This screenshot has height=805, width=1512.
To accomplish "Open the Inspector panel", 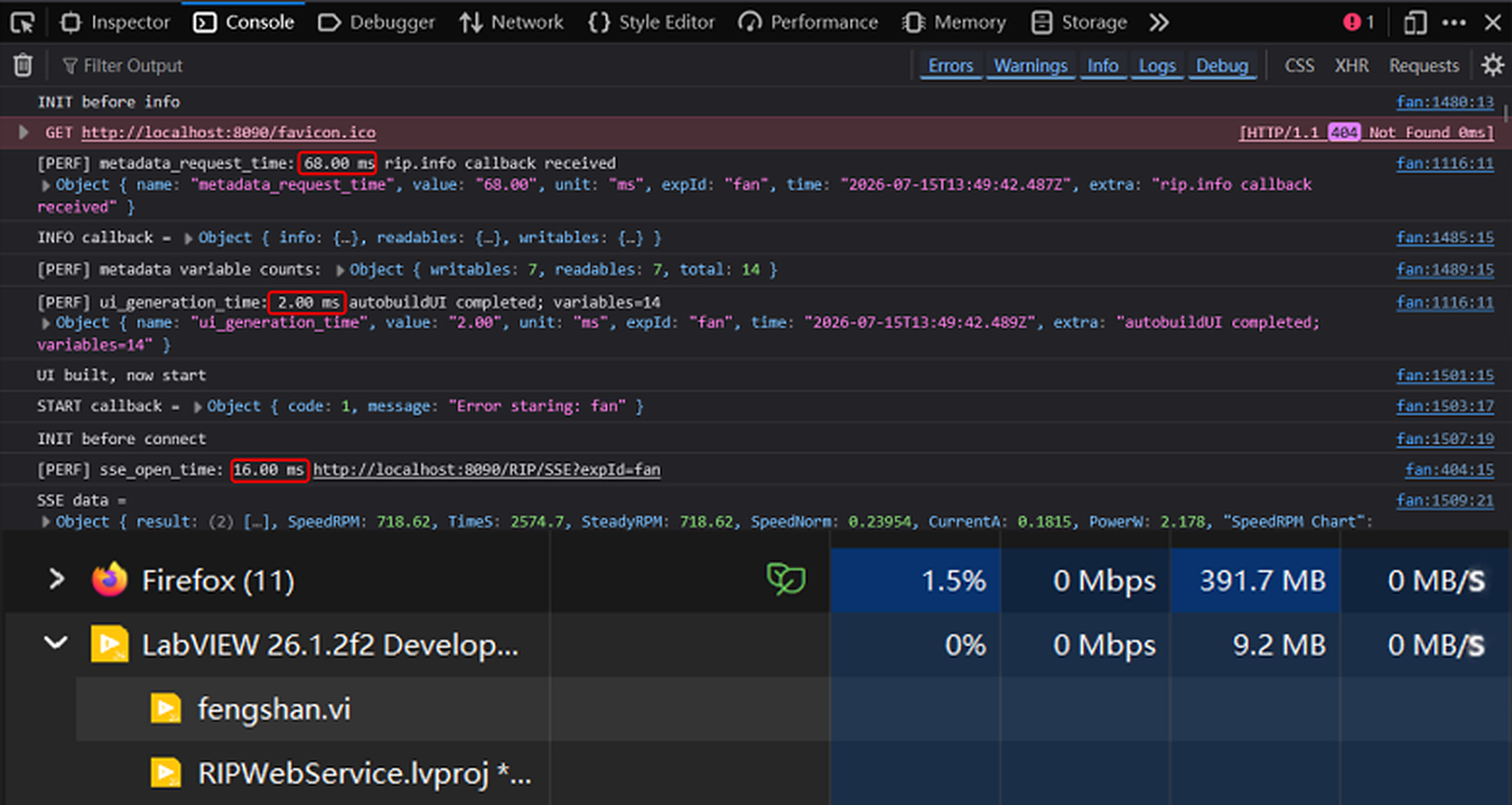I will 115,23.
